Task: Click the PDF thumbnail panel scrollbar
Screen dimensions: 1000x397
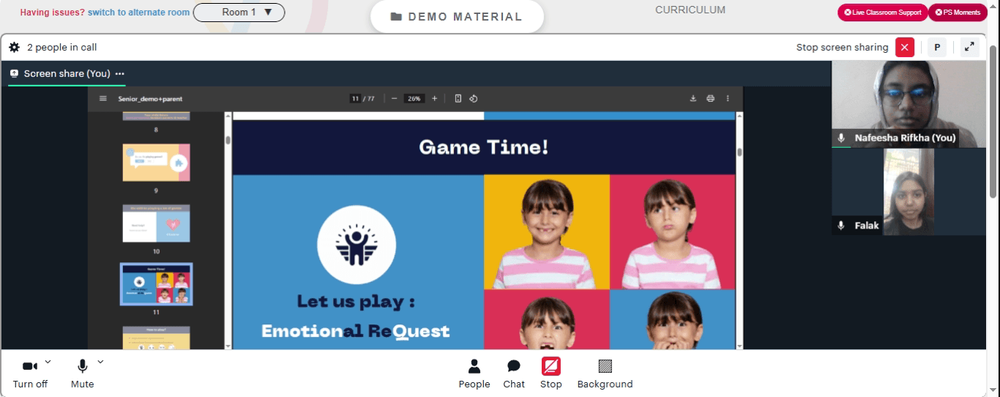Action: point(228,140)
